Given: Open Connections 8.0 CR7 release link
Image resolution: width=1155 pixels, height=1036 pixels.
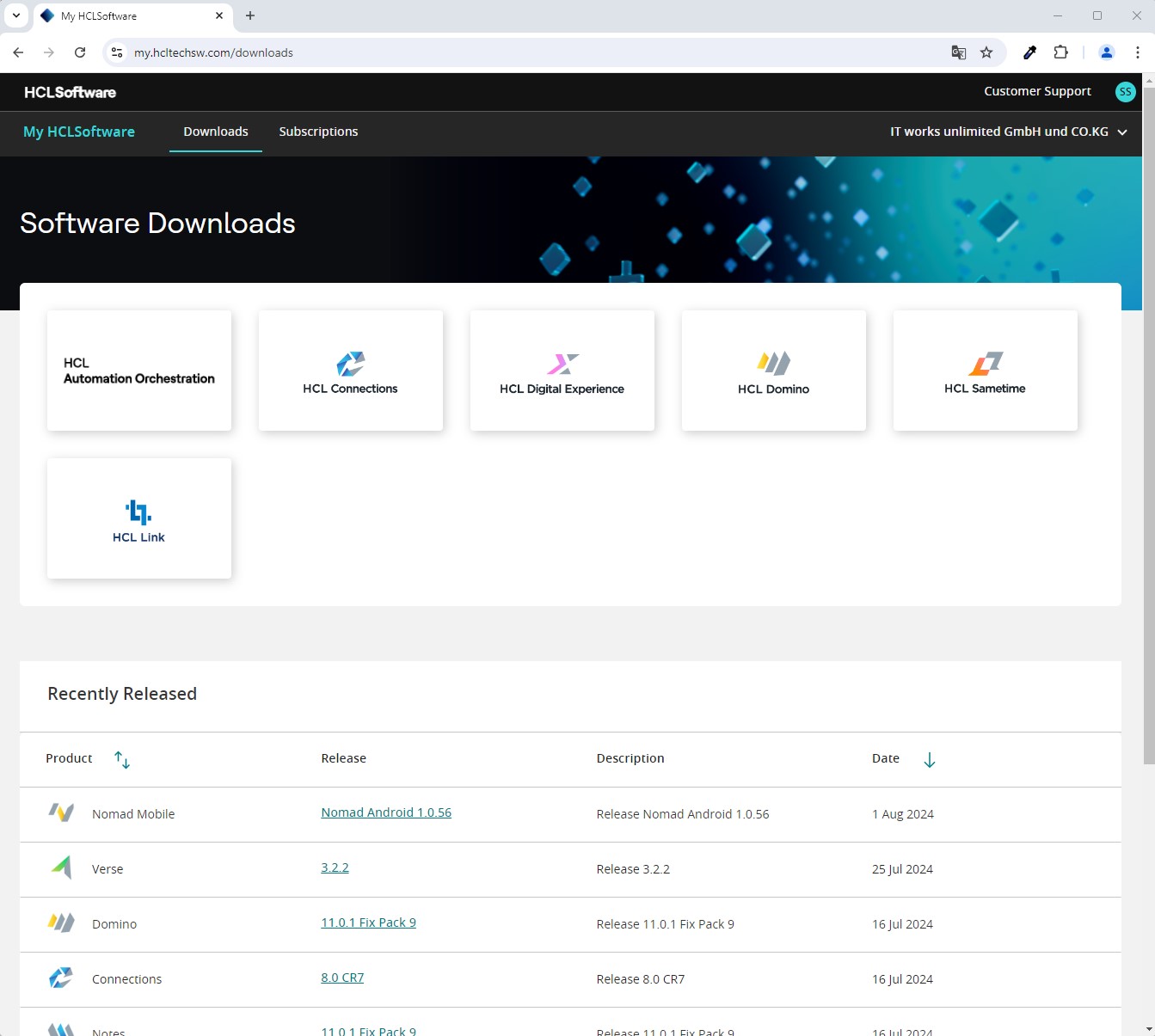Looking at the screenshot, I should (x=342, y=978).
